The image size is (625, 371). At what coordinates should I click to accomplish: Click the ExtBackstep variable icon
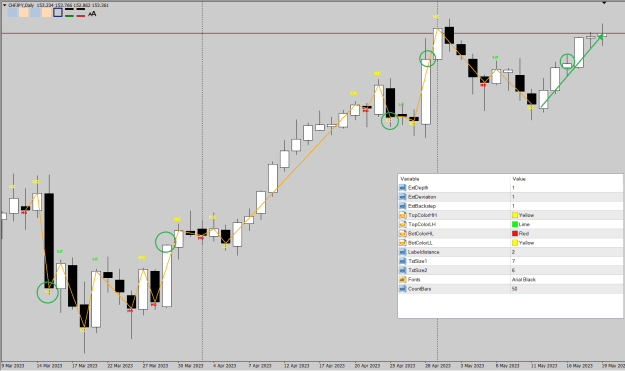403,206
